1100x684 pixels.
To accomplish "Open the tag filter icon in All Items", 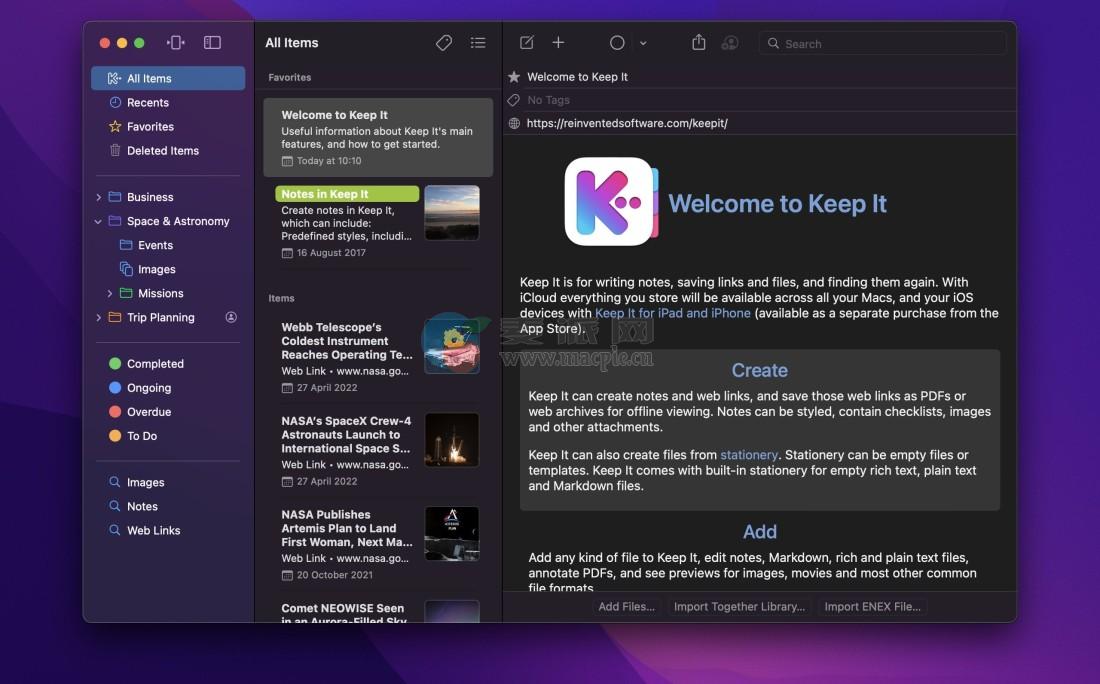I will [443, 43].
